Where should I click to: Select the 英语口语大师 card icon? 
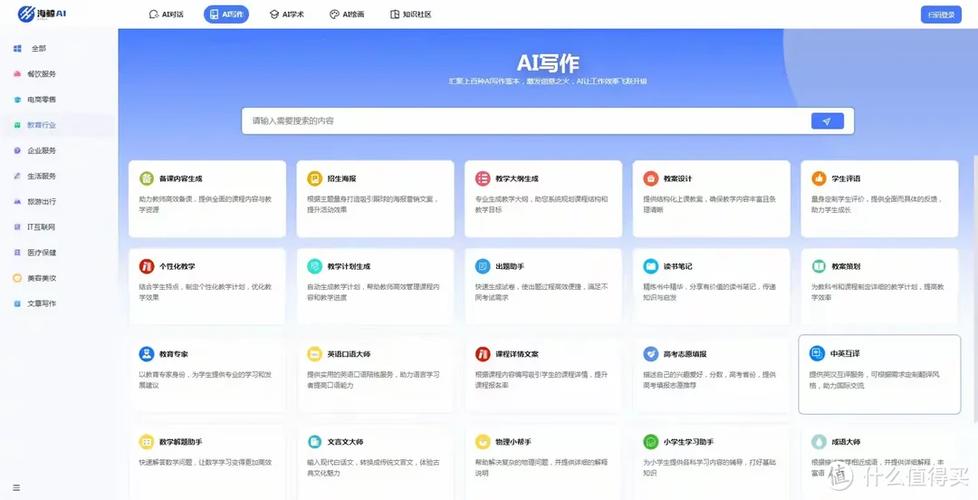point(315,354)
